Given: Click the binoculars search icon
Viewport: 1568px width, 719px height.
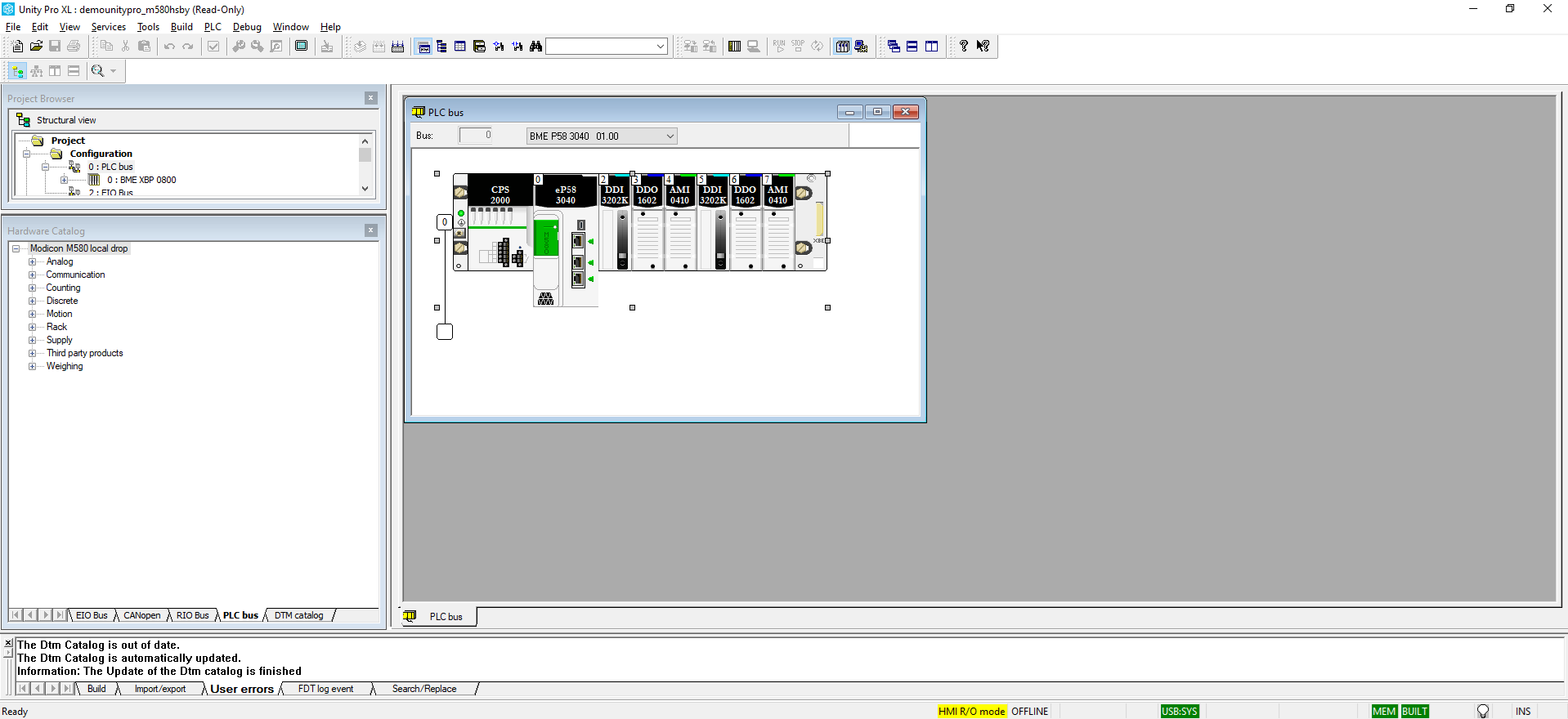Looking at the screenshot, I should pos(535,47).
